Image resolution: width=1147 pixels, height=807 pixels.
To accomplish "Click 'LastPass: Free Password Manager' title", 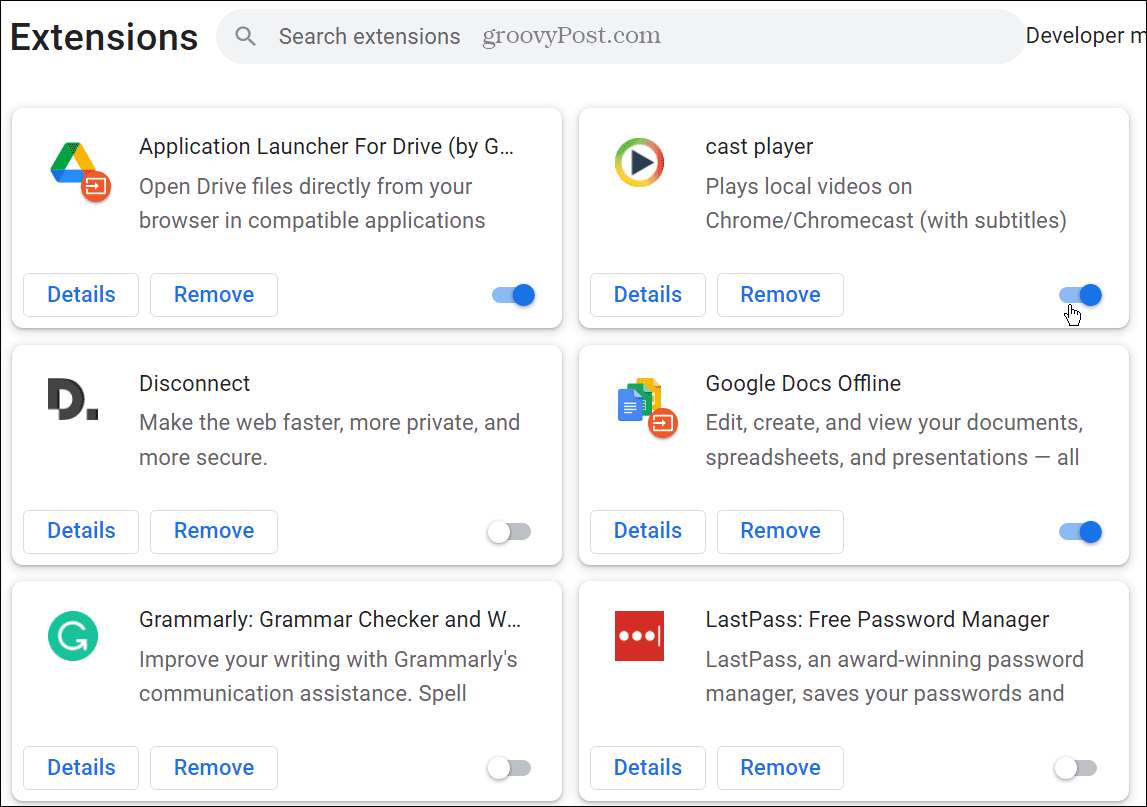I will point(877,620).
